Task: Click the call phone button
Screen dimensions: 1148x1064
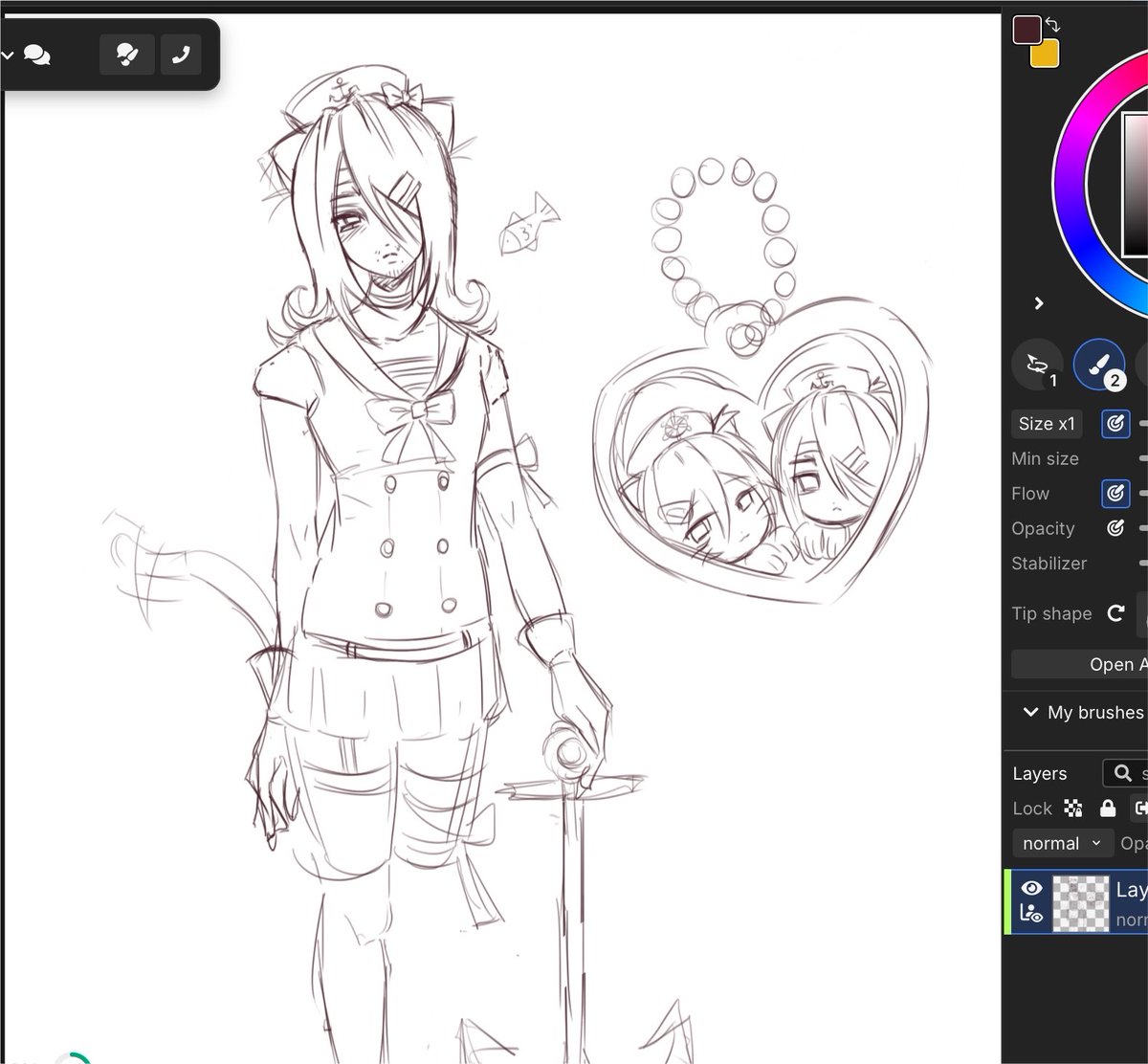Action: (181, 55)
